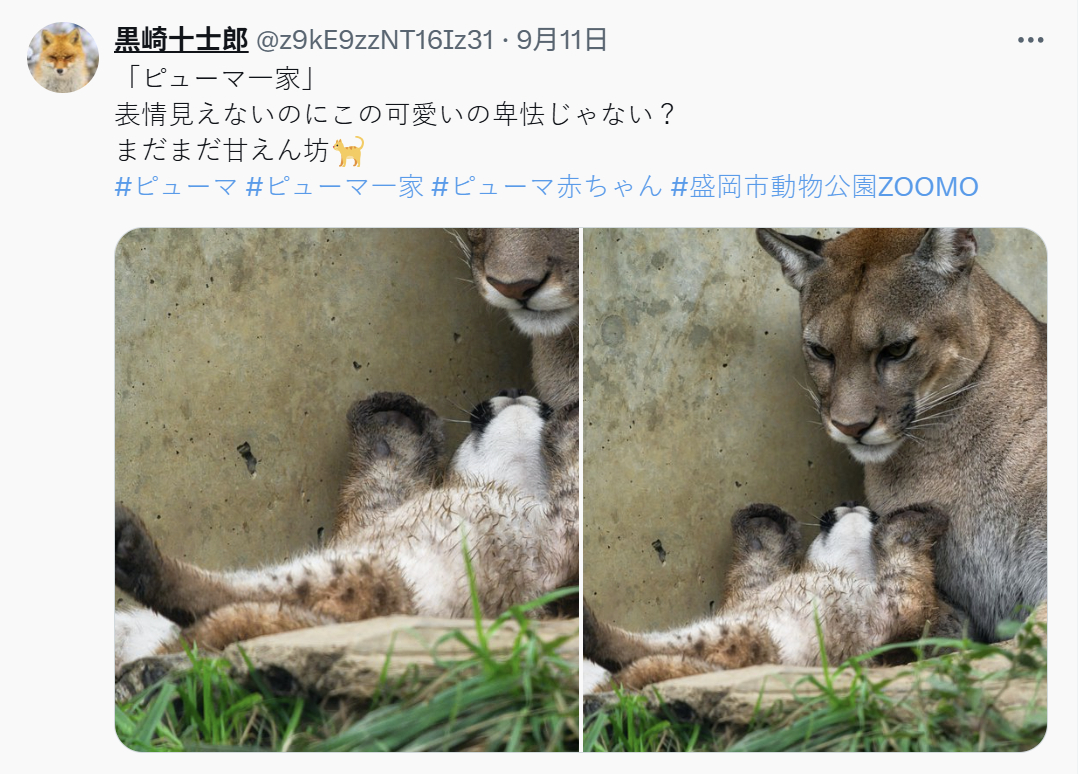Screen dimensions: 1084x774
Task: Click the cat emoji after まだまだ甘えん坊
Action: tap(348, 151)
